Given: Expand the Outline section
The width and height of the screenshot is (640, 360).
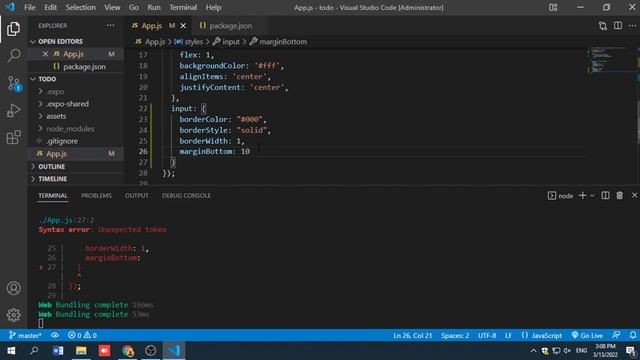Looking at the screenshot, I should (x=51, y=167).
